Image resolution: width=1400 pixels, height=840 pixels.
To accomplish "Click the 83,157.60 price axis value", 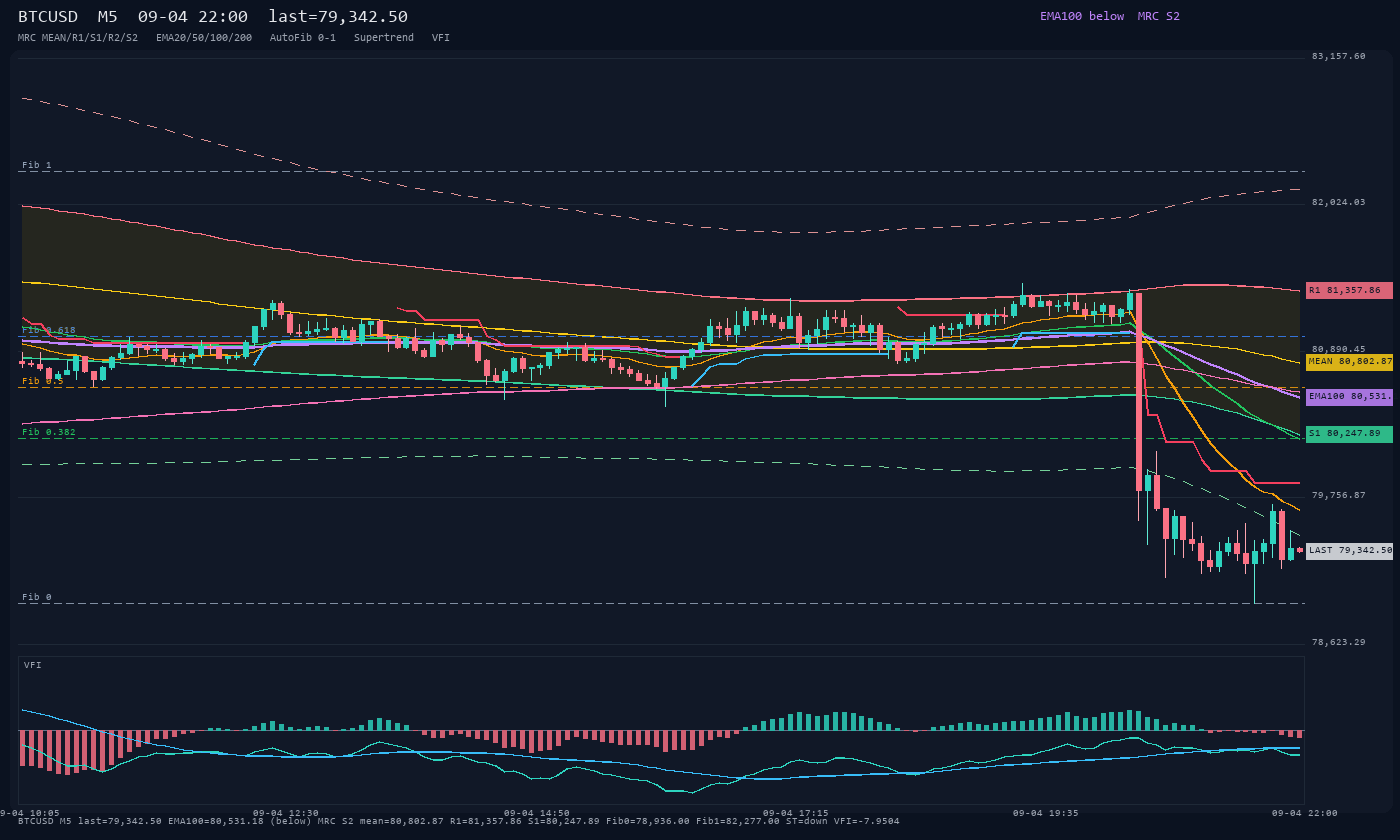I will click(x=1338, y=56).
